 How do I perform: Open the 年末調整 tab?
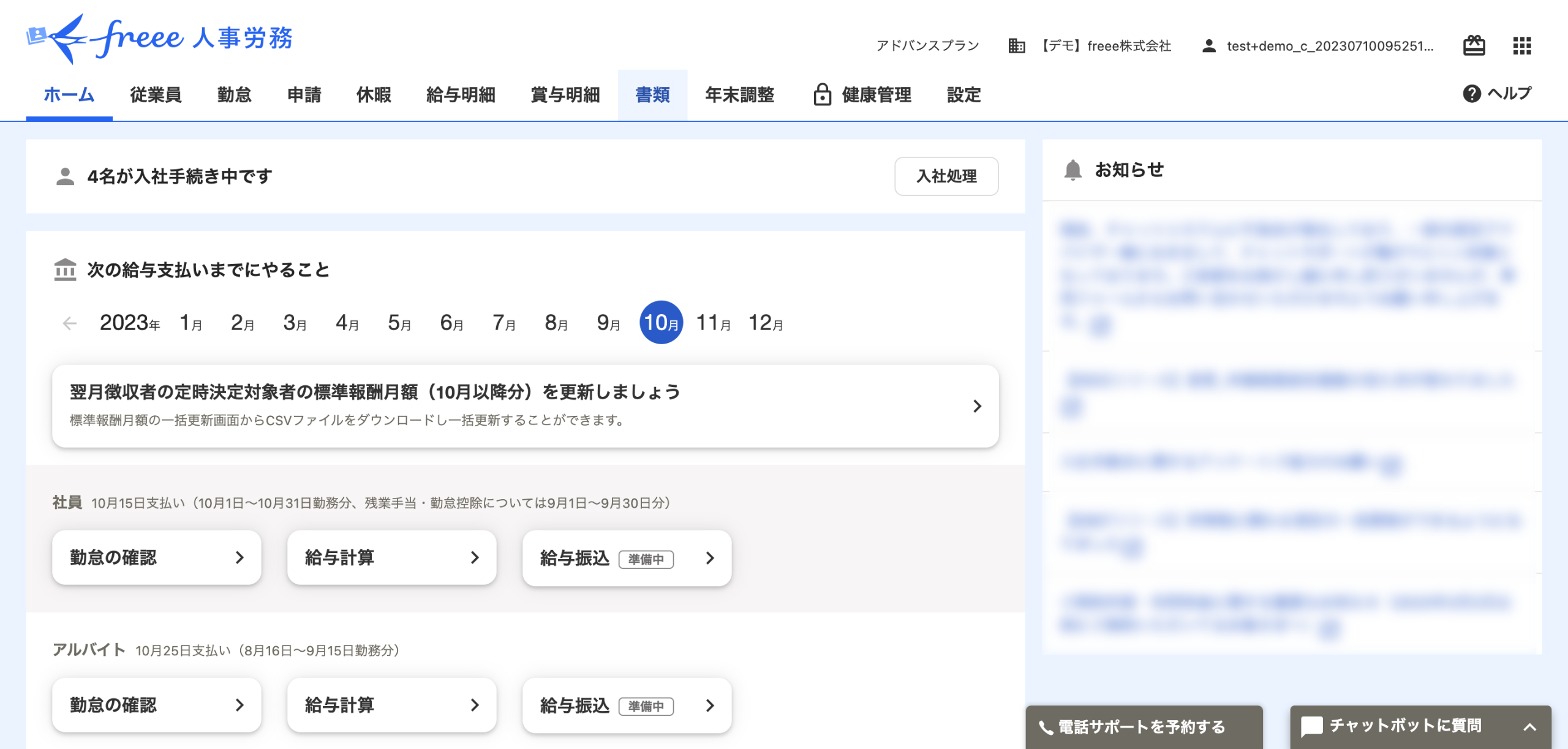tap(739, 95)
